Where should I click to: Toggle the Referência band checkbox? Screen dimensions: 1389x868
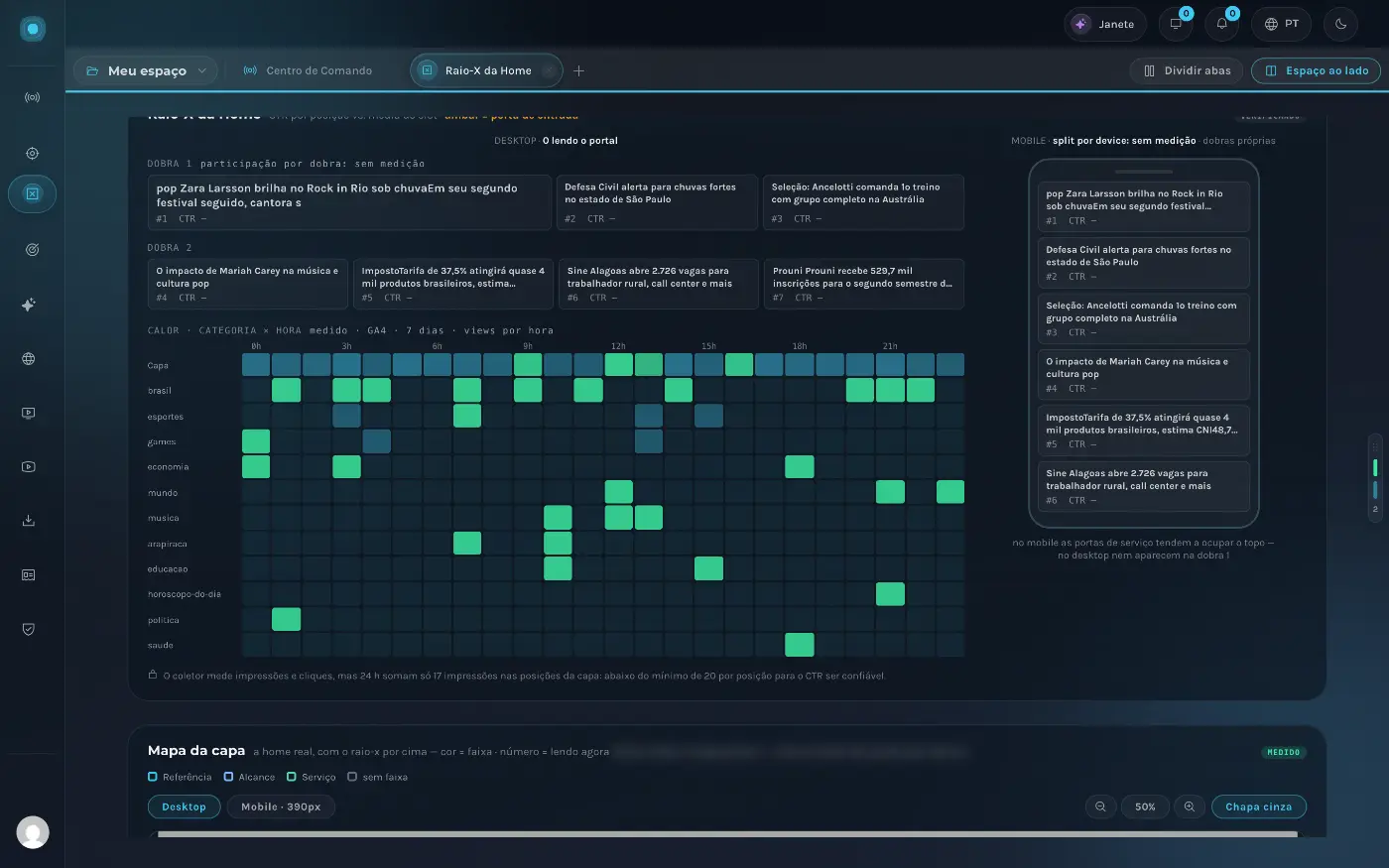(153, 777)
